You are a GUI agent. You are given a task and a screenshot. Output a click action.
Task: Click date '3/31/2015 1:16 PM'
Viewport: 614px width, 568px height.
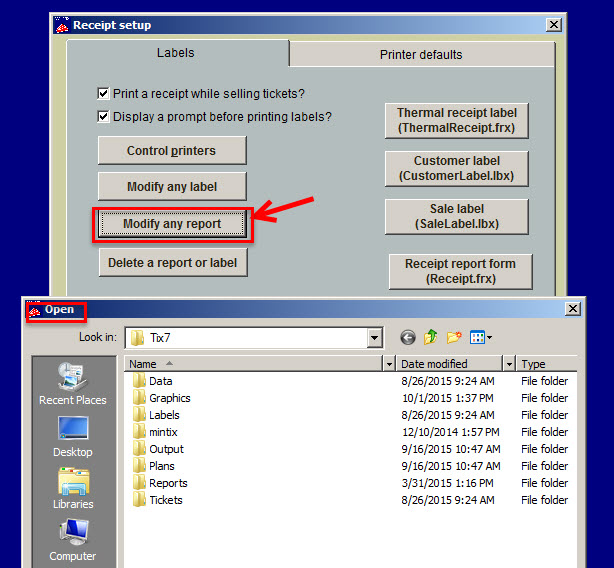pyautogui.click(x=448, y=483)
